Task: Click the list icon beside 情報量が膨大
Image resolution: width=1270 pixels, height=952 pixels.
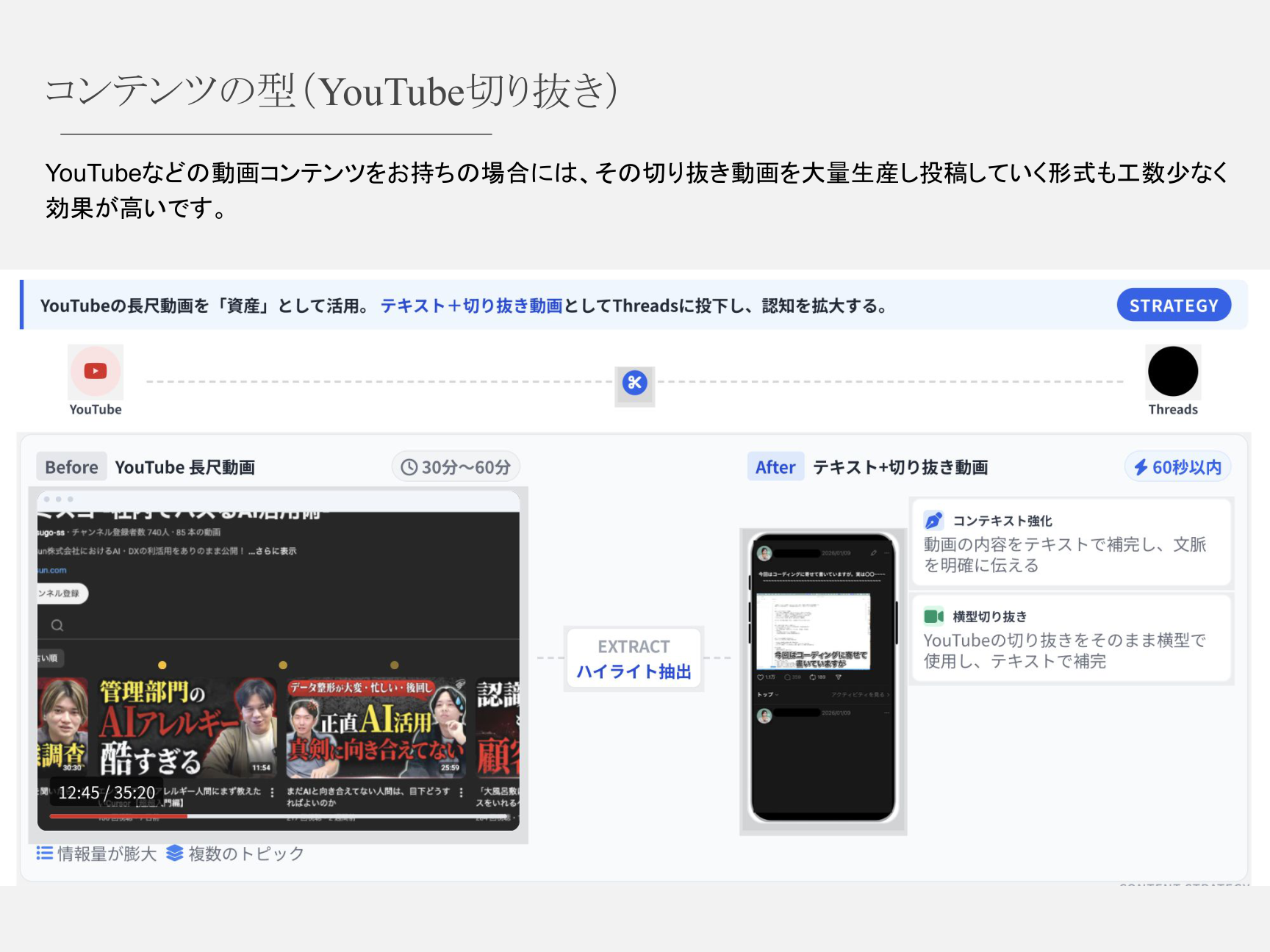Action: (45, 853)
